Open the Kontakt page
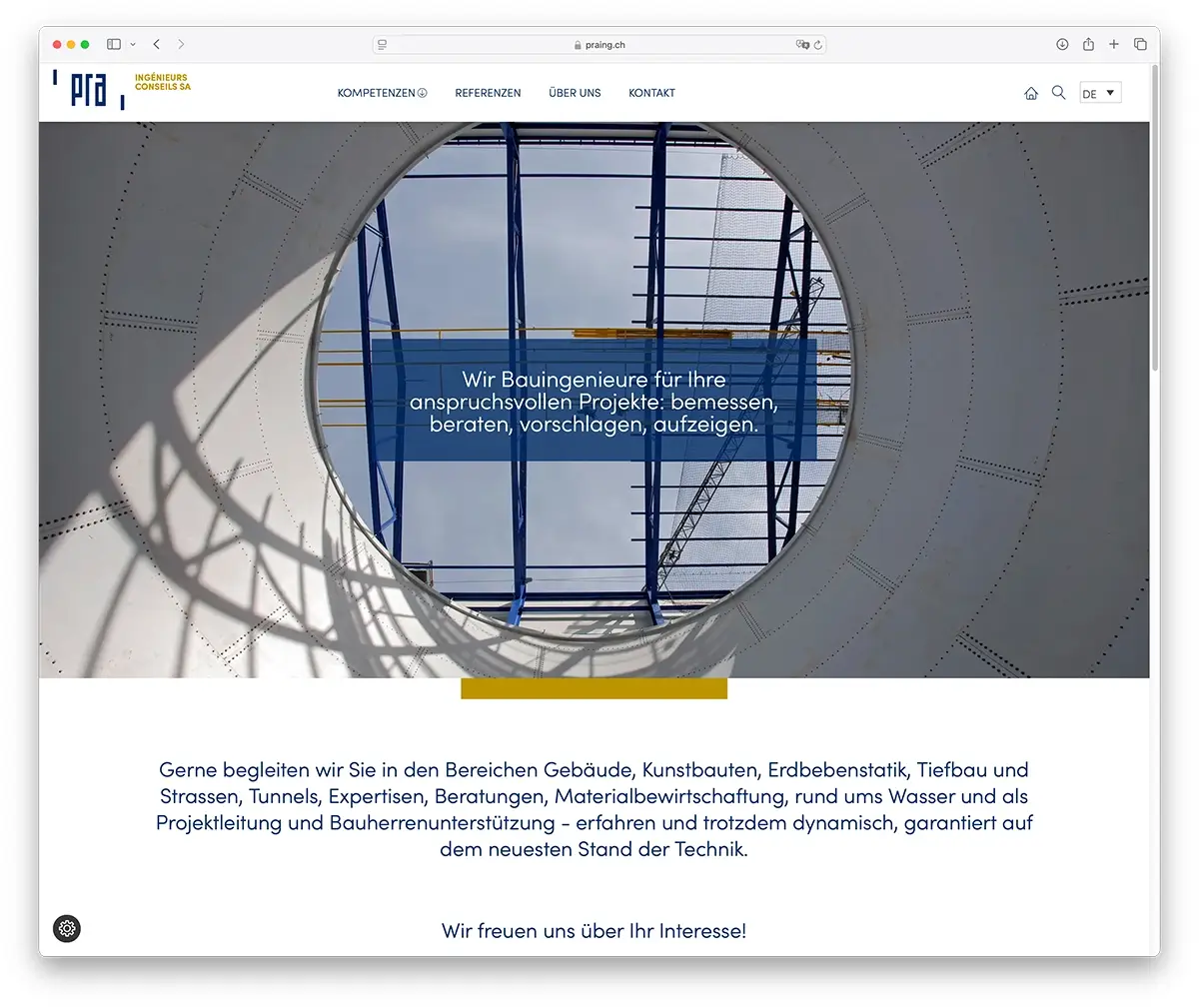The height and width of the screenshot is (1008, 1199). [x=651, y=93]
